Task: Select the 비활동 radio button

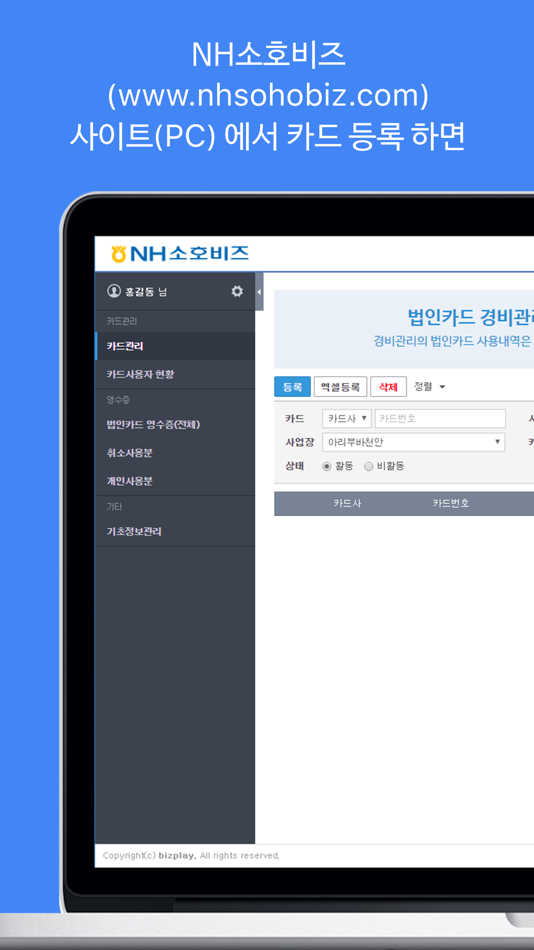Action: pos(369,466)
